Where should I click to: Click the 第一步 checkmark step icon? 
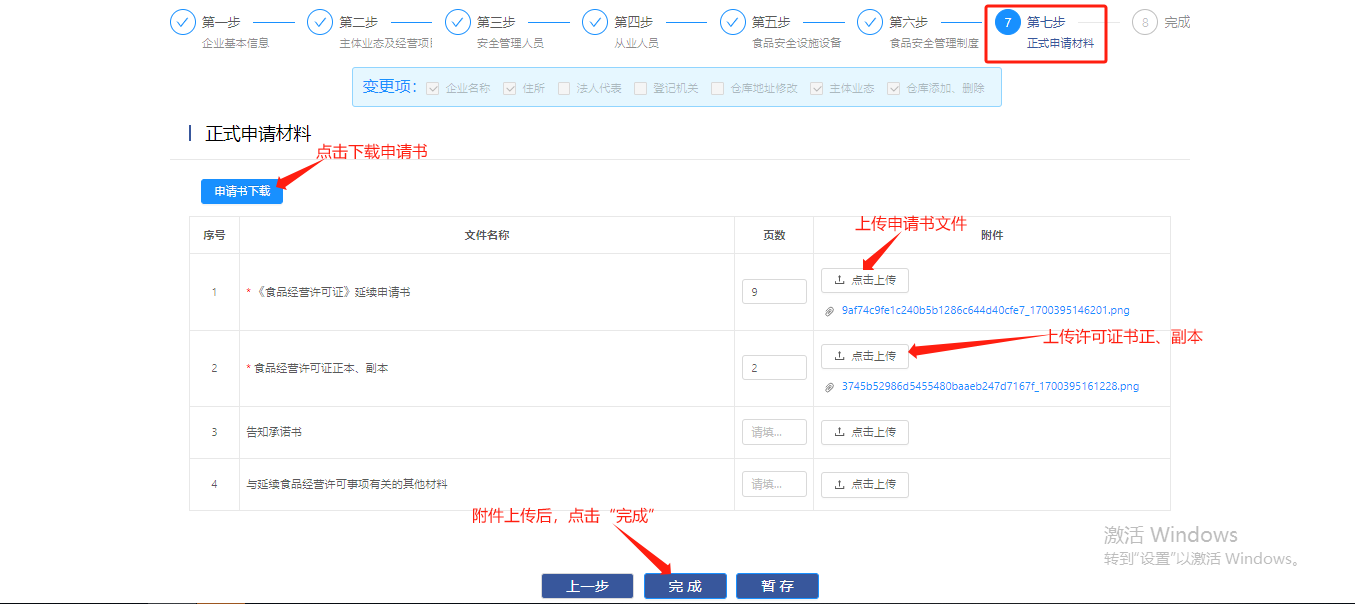182,22
